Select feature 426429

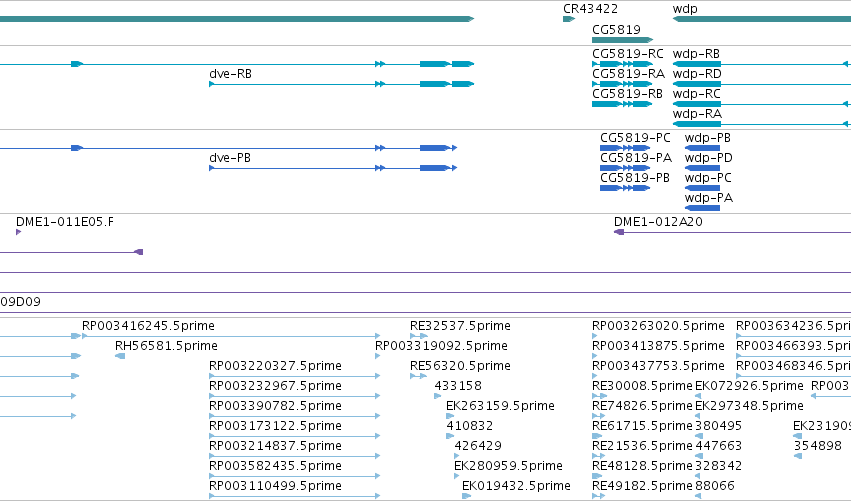pos(478,446)
